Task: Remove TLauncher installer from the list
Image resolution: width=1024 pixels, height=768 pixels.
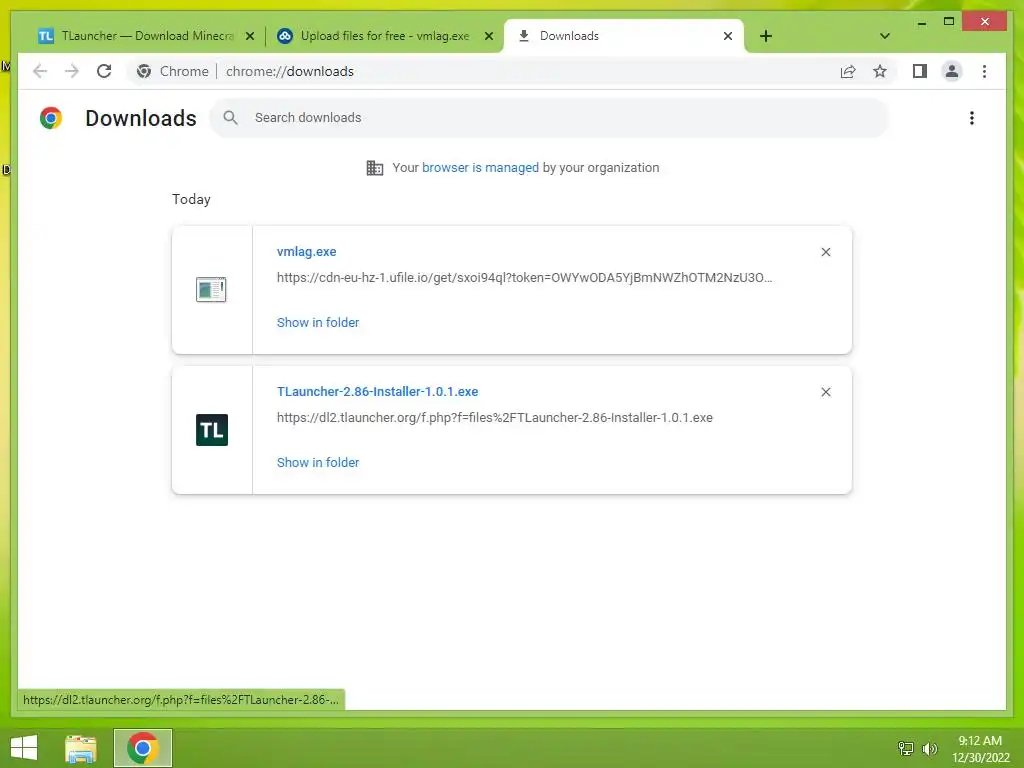Action: click(x=825, y=392)
